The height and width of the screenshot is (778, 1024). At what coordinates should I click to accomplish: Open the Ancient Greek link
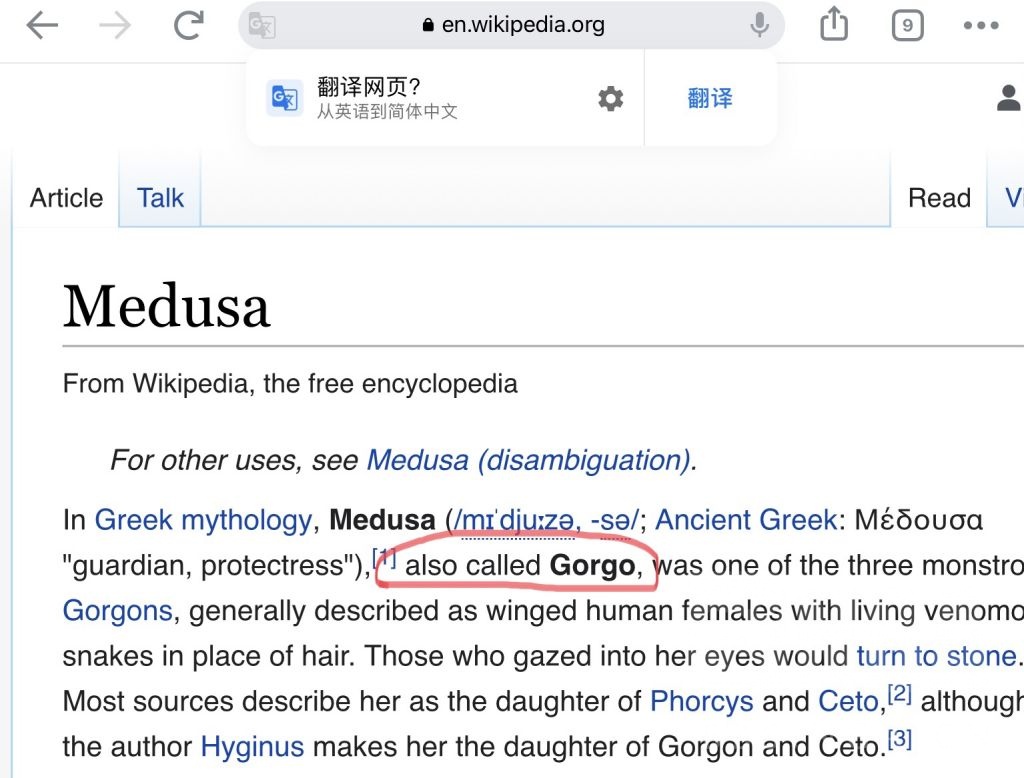[x=746, y=520]
